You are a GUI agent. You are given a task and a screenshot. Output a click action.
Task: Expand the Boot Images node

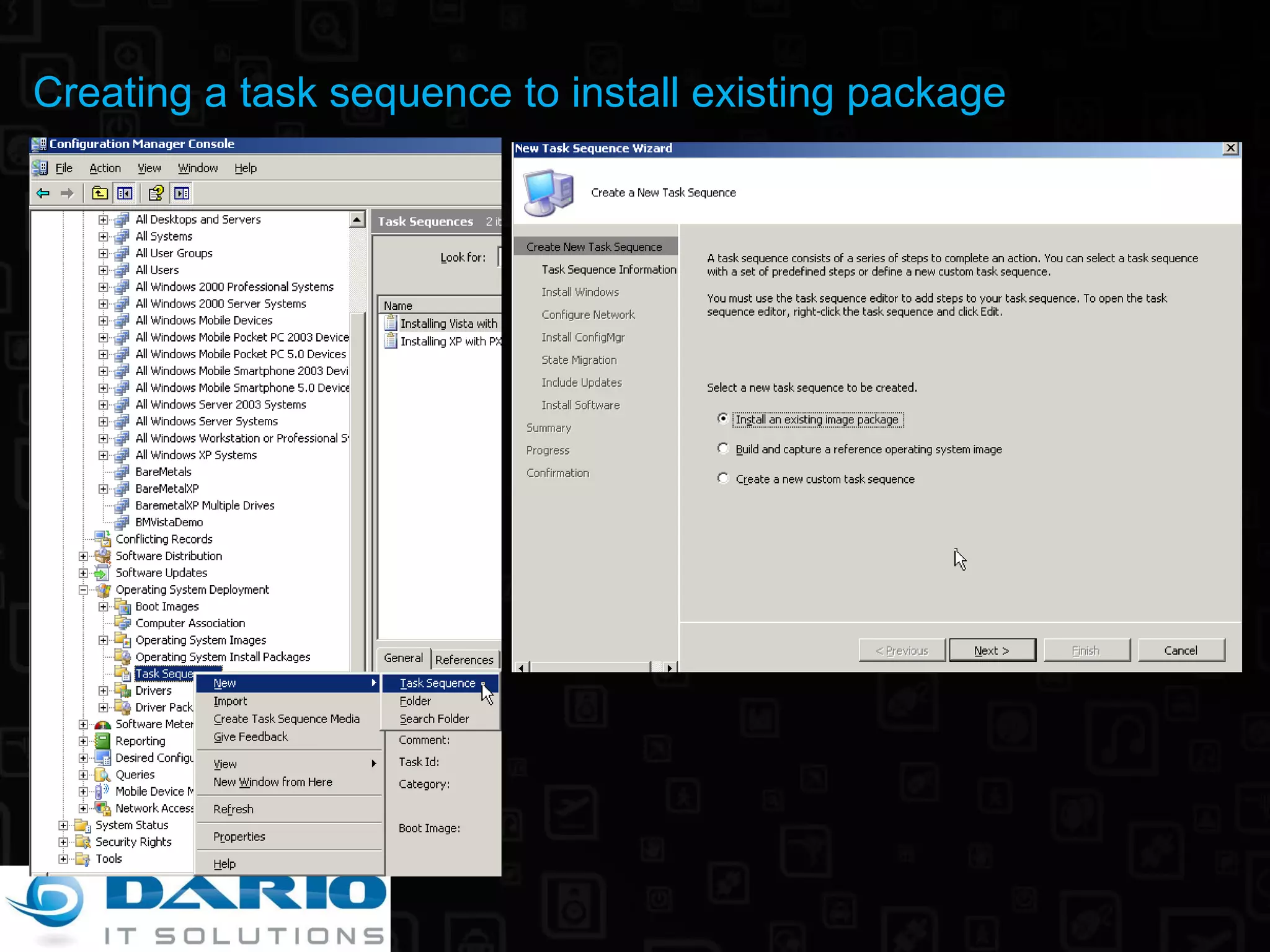click(x=104, y=606)
